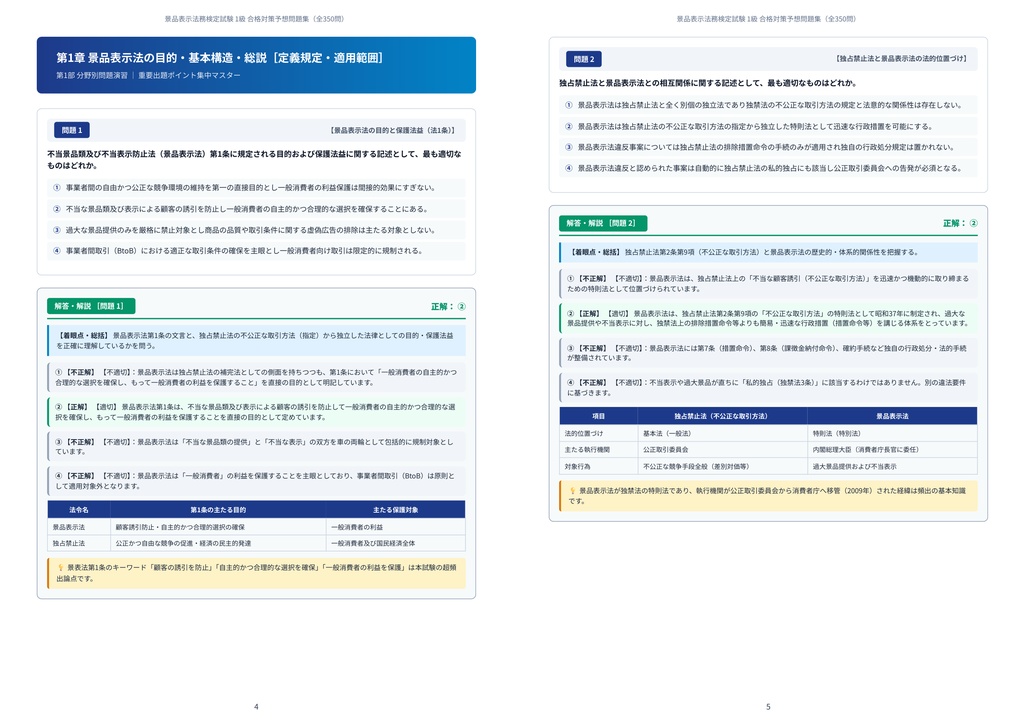
Task: Click tag 【独占禁止法と景品表示法の法的位置づけ】
Action: [x=901, y=59]
